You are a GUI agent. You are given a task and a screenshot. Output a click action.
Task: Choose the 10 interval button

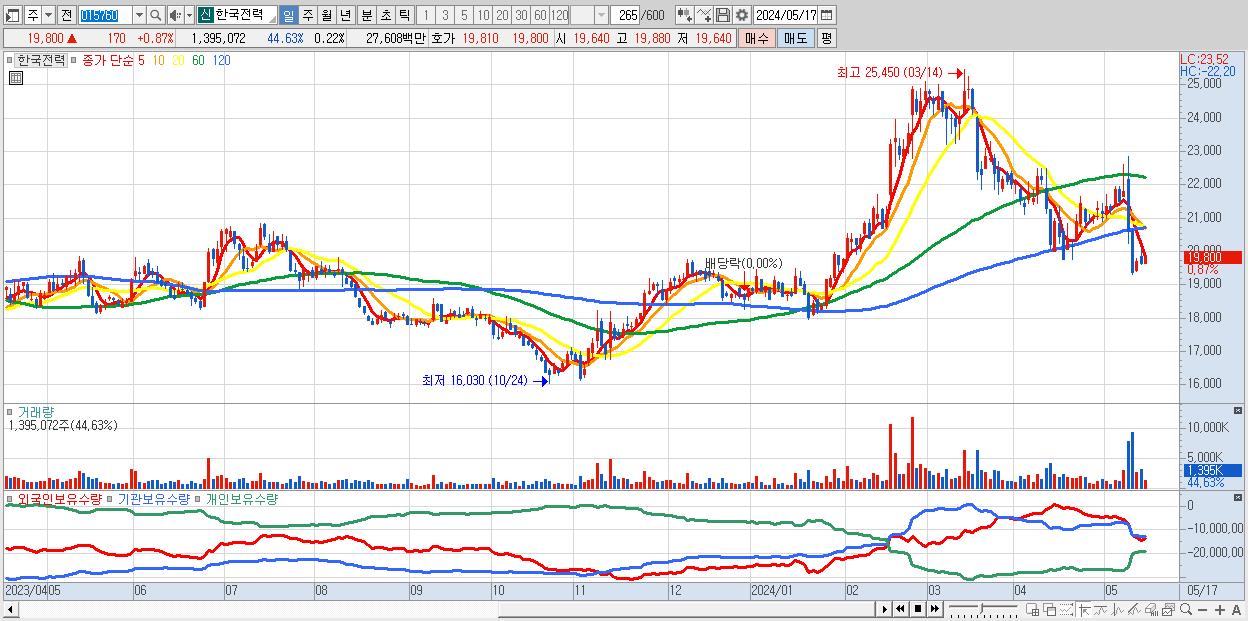[x=483, y=15]
